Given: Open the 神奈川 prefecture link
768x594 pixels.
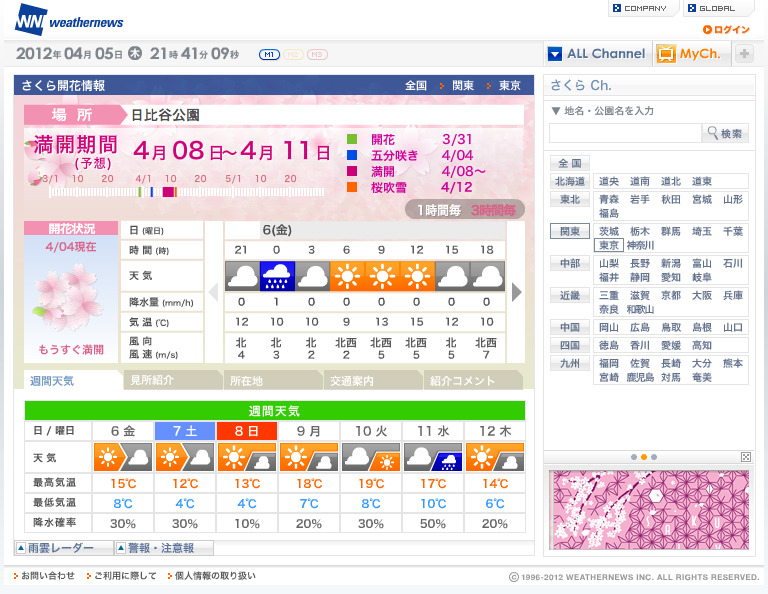Looking at the screenshot, I should point(640,245).
